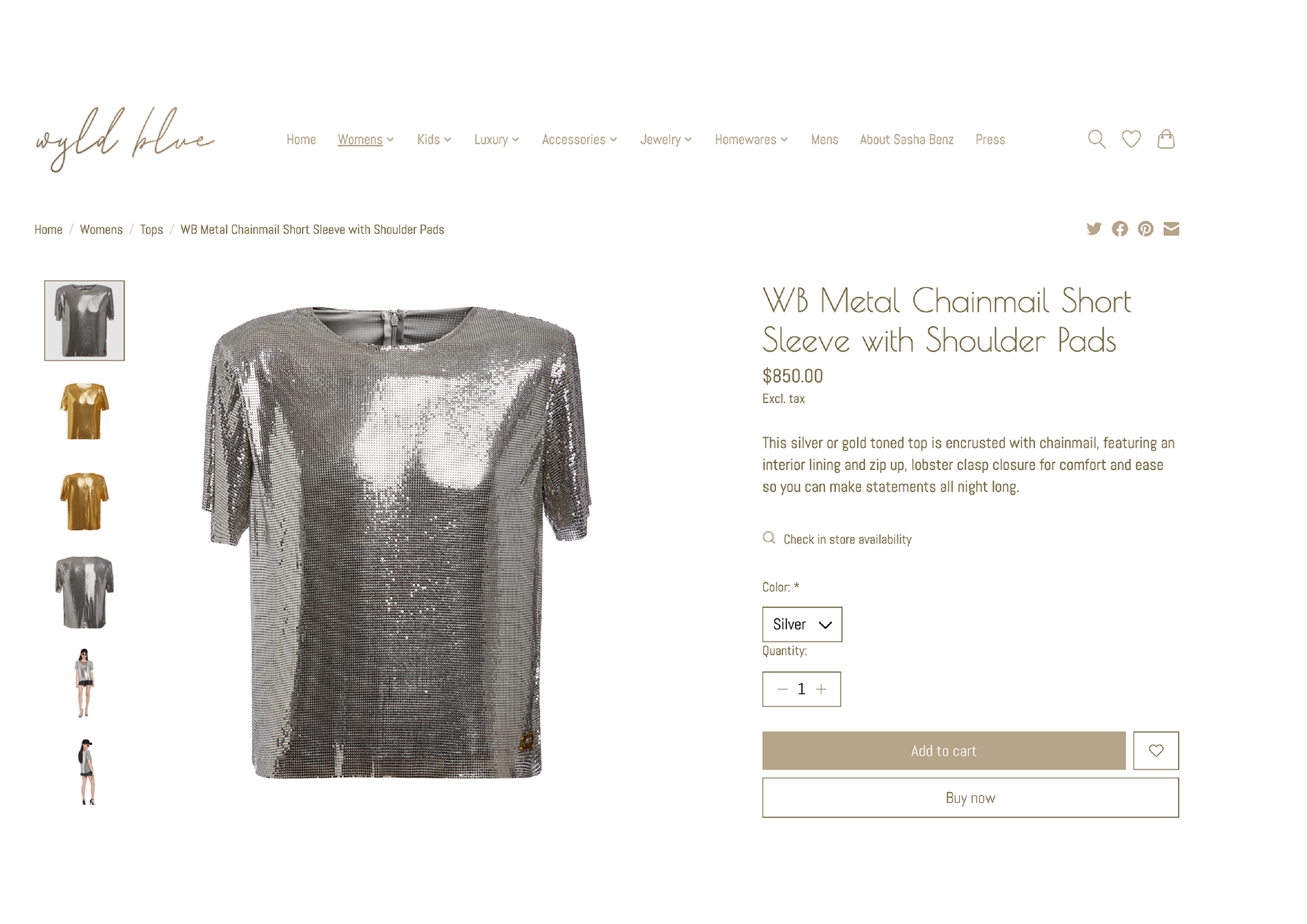Share product on Facebook
Viewport: 1307px width, 924px height.
[1120, 229]
